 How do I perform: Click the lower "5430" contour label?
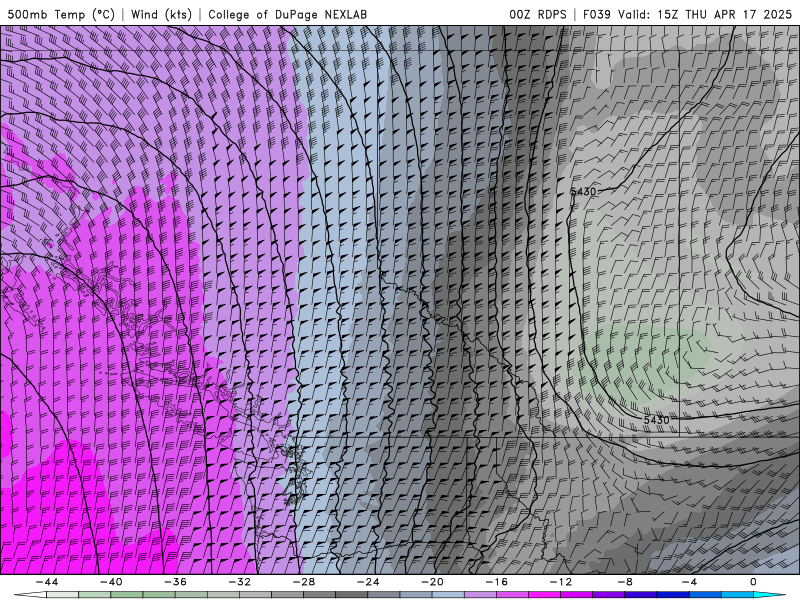(x=656, y=420)
